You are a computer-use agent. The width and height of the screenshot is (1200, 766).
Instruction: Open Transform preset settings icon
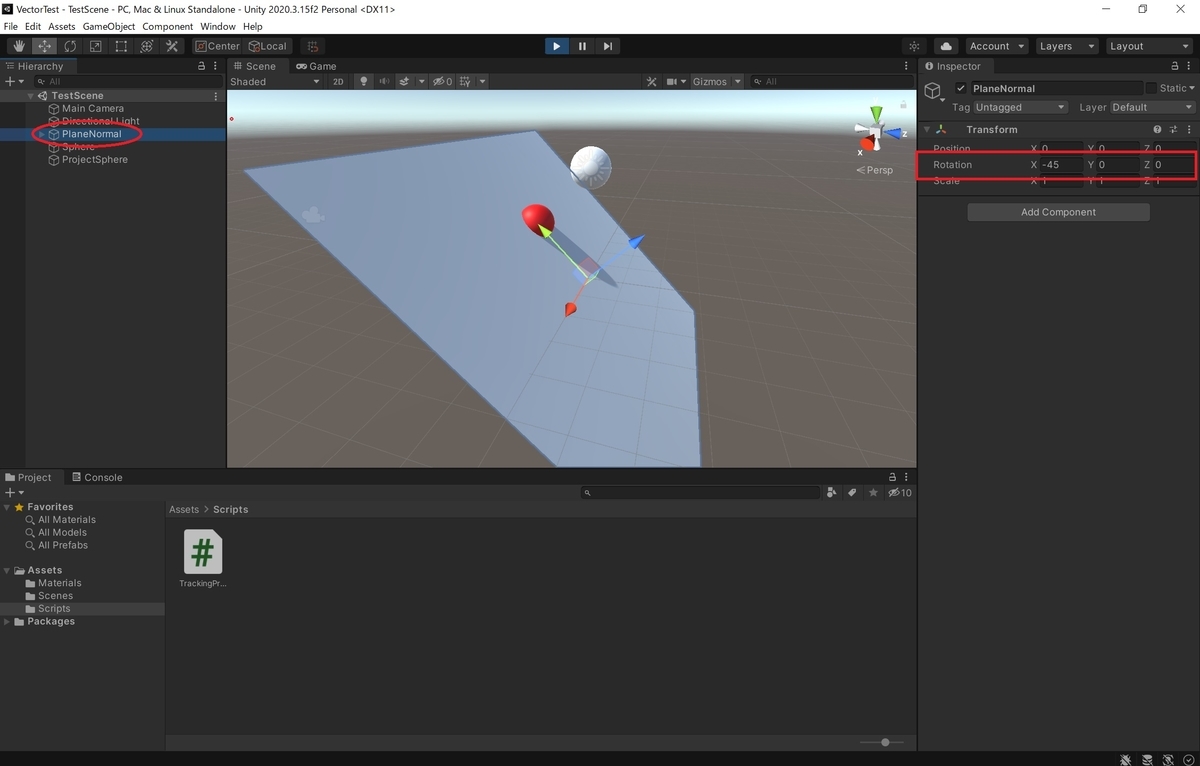pyautogui.click(x=1173, y=129)
